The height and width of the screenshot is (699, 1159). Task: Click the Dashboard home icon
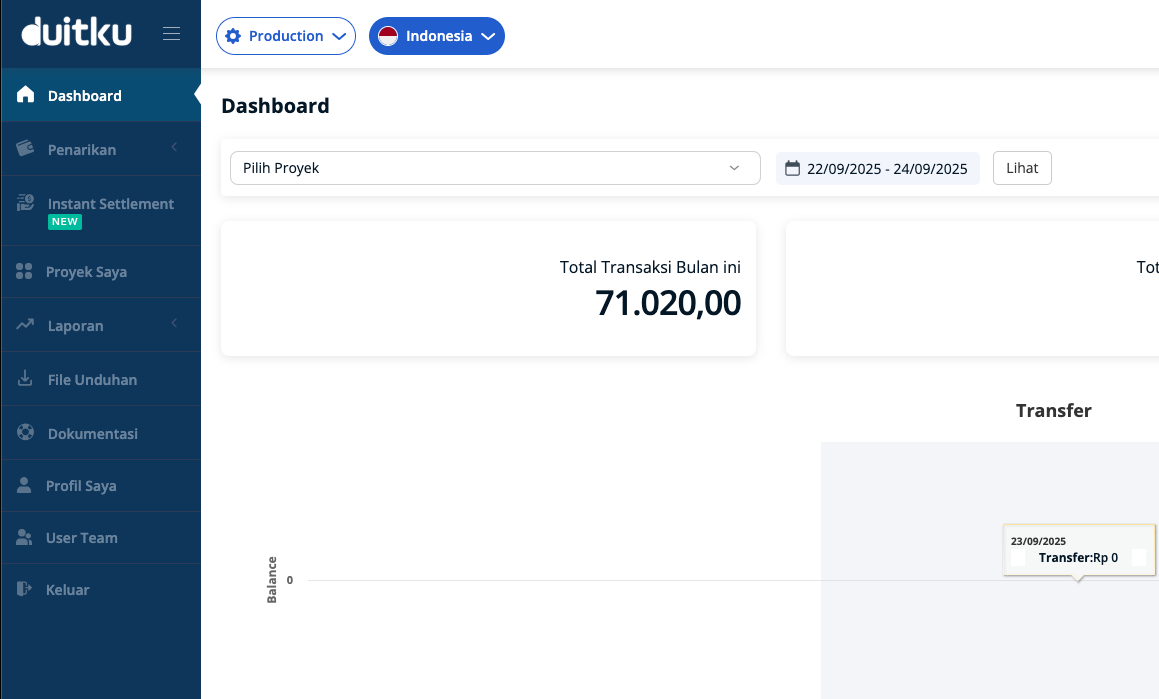(x=26, y=96)
